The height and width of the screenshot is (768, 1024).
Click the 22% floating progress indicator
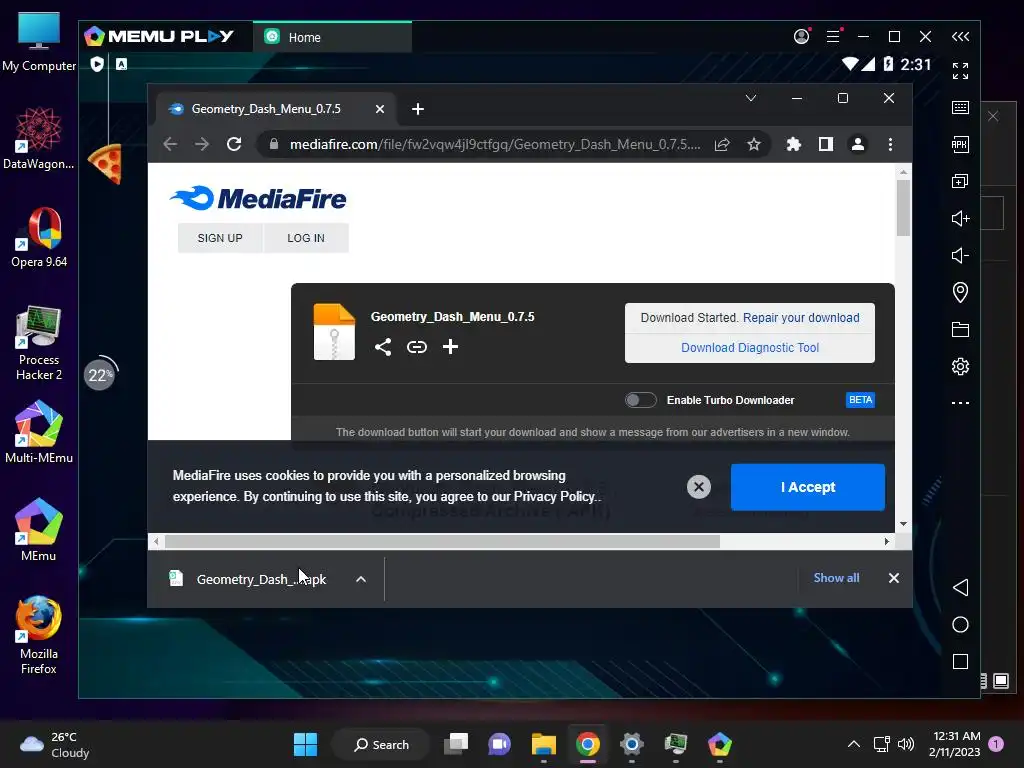click(x=100, y=375)
